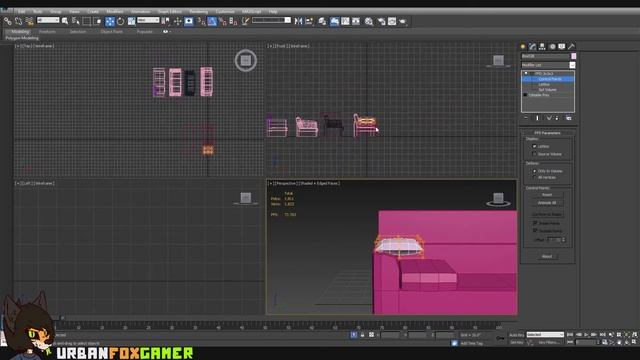Click the Mirror tool icon

click(x=298, y=21)
